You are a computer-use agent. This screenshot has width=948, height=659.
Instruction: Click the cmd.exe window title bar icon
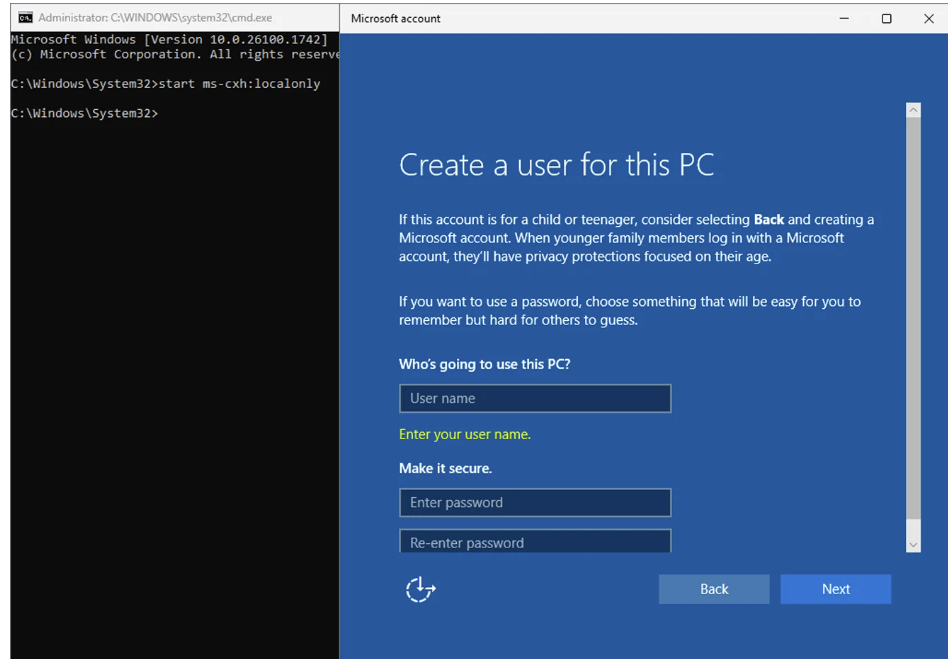pyautogui.click(x=25, y=18)
